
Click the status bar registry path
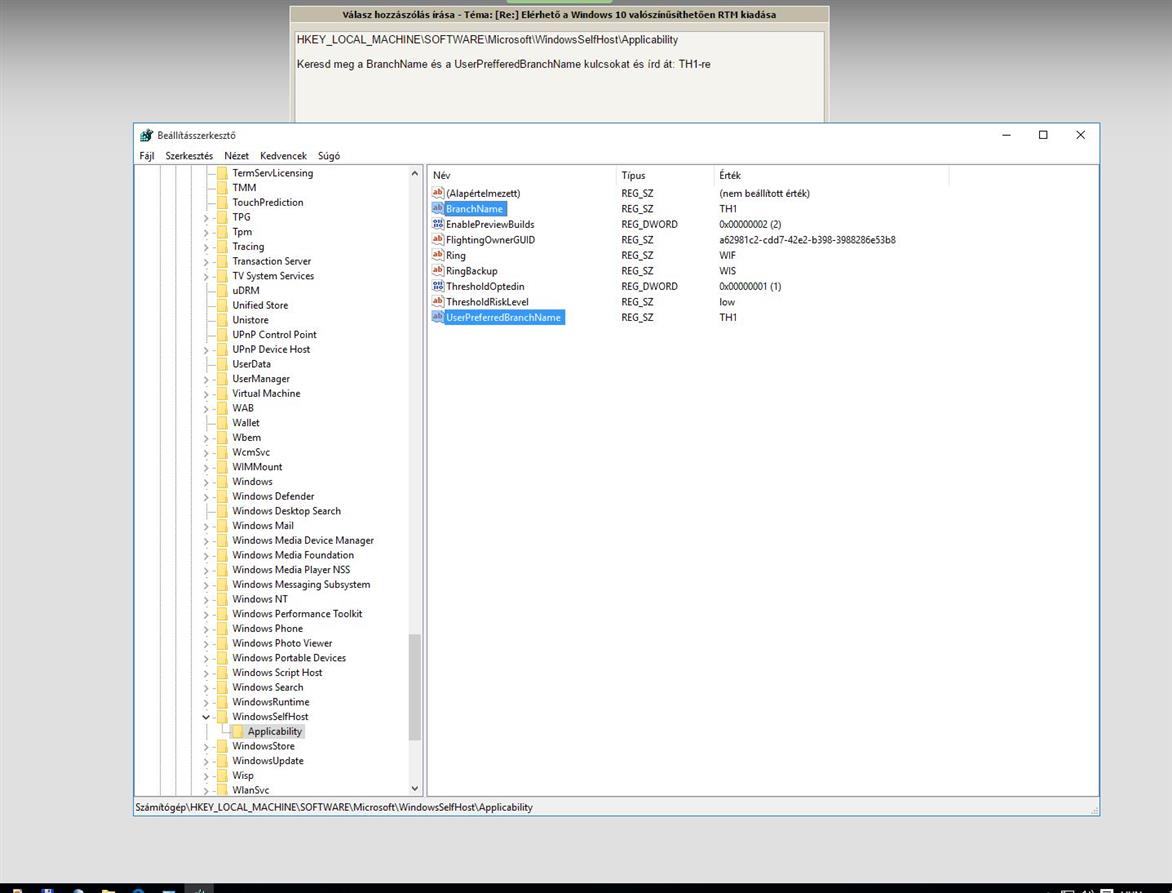tap(334, 807)
